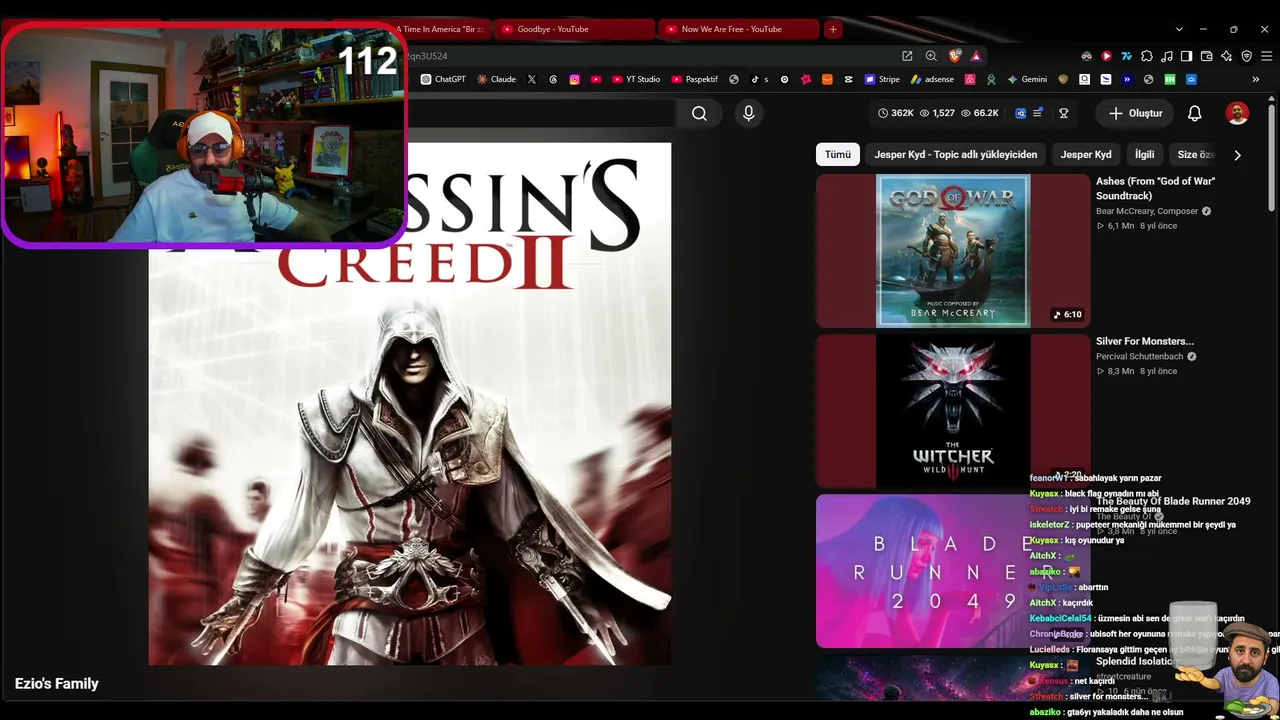Open the X (Twitter) bookmark icon

[531, 79]
